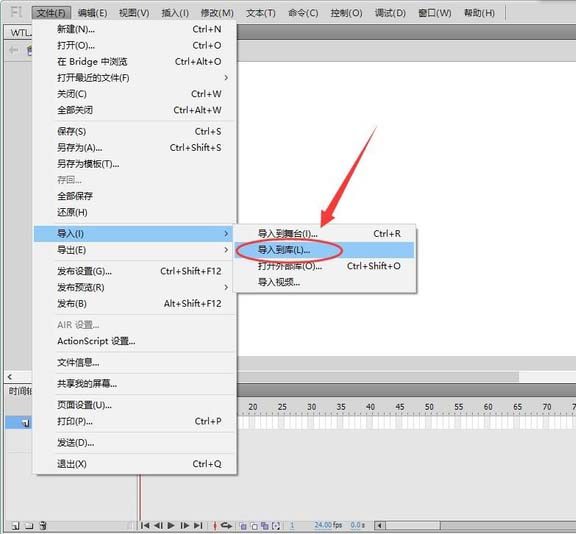Image resolution: width=576 pixels, height=534 pixels.
Task: Choose 新建(N)... from file menu
Action: point(134,29)
